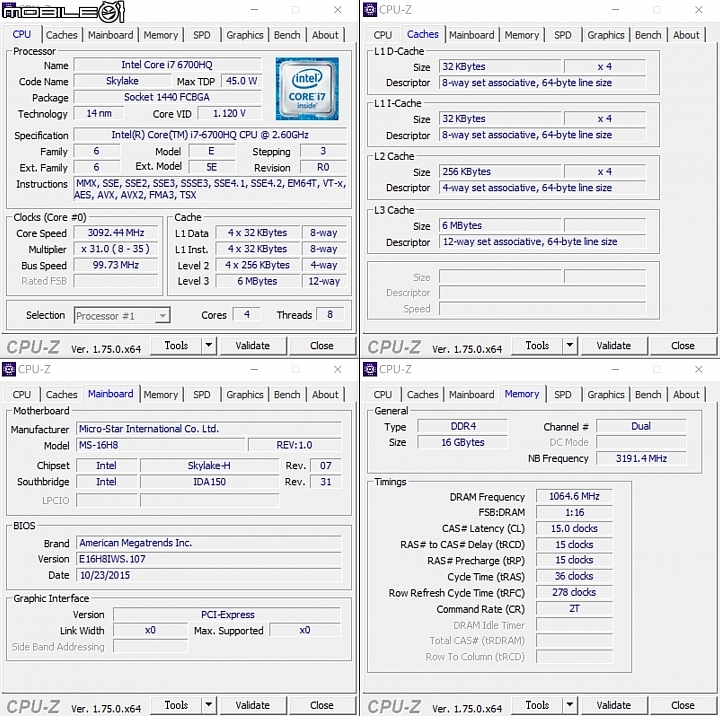Viewport: 720px width, 716px height.
Task: Select CPU tab in bottom-left Mainboard window
Action: [x=22, y=395]
